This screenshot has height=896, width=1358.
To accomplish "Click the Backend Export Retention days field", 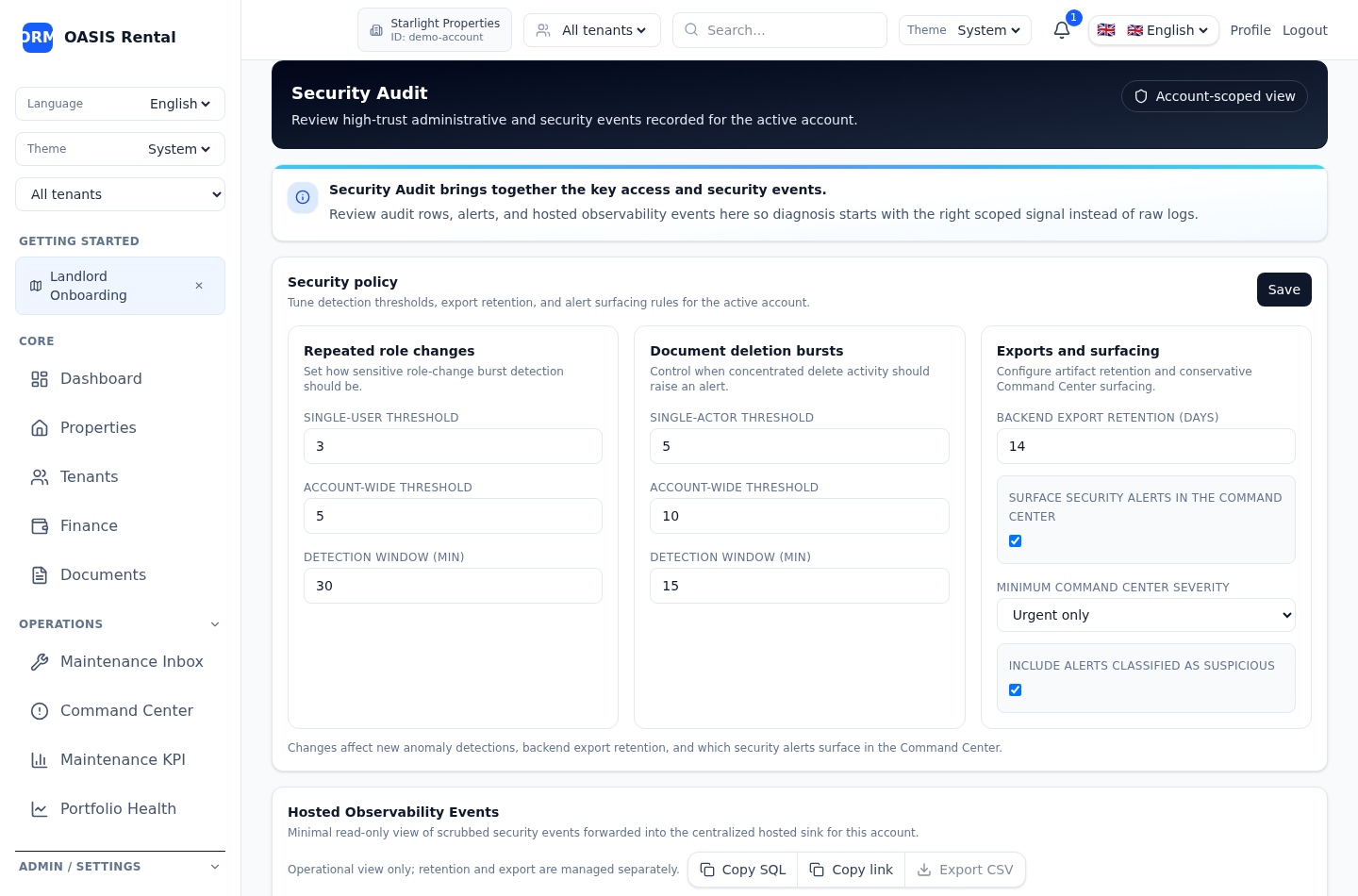I will pyautogui.click(x=1145, y=446).
